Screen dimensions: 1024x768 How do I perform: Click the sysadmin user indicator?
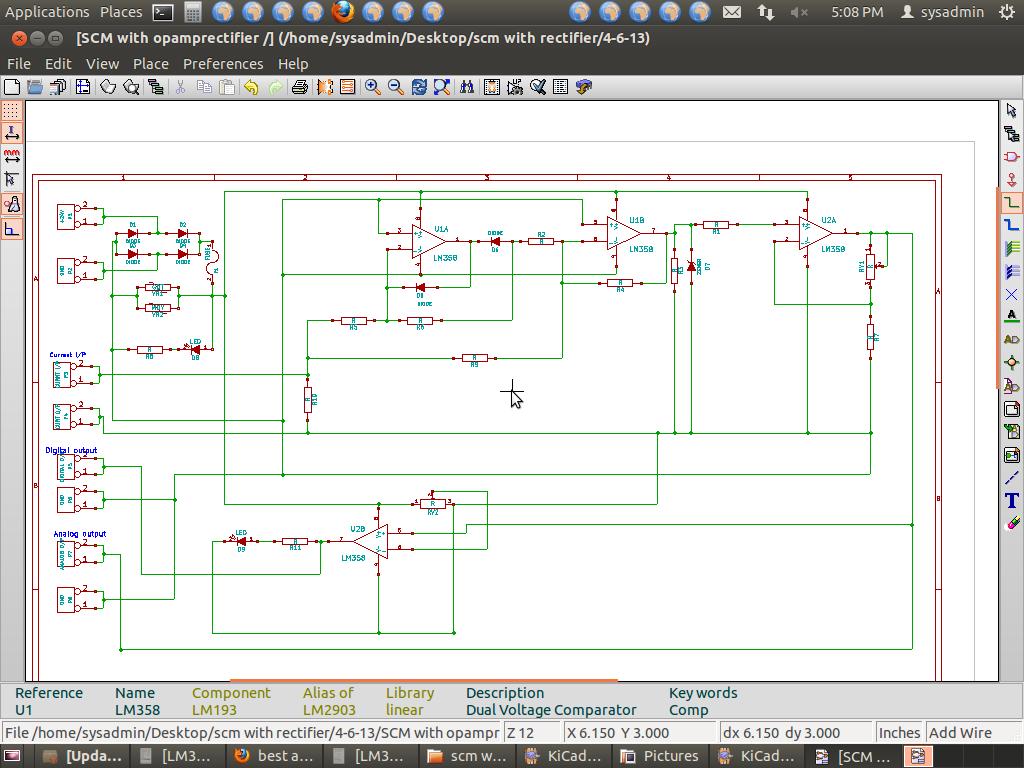pos(942,12)
